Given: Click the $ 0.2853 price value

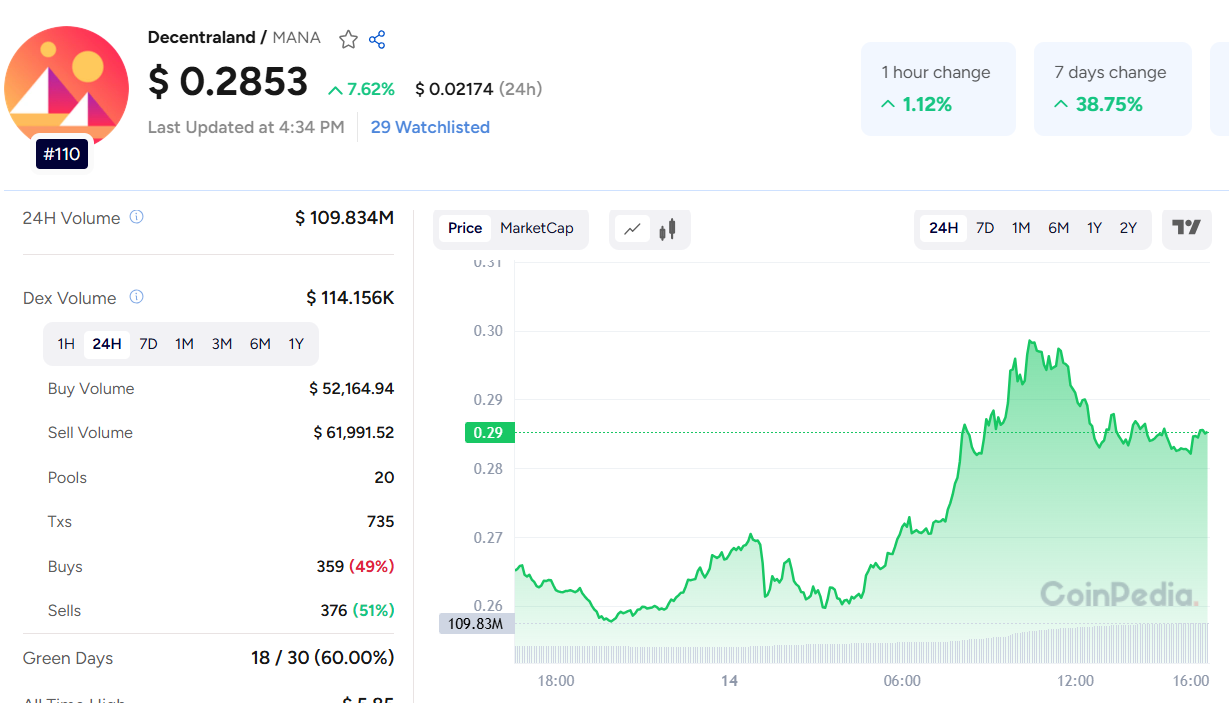Looking at the screenshot, I should [x=228, y=82].
